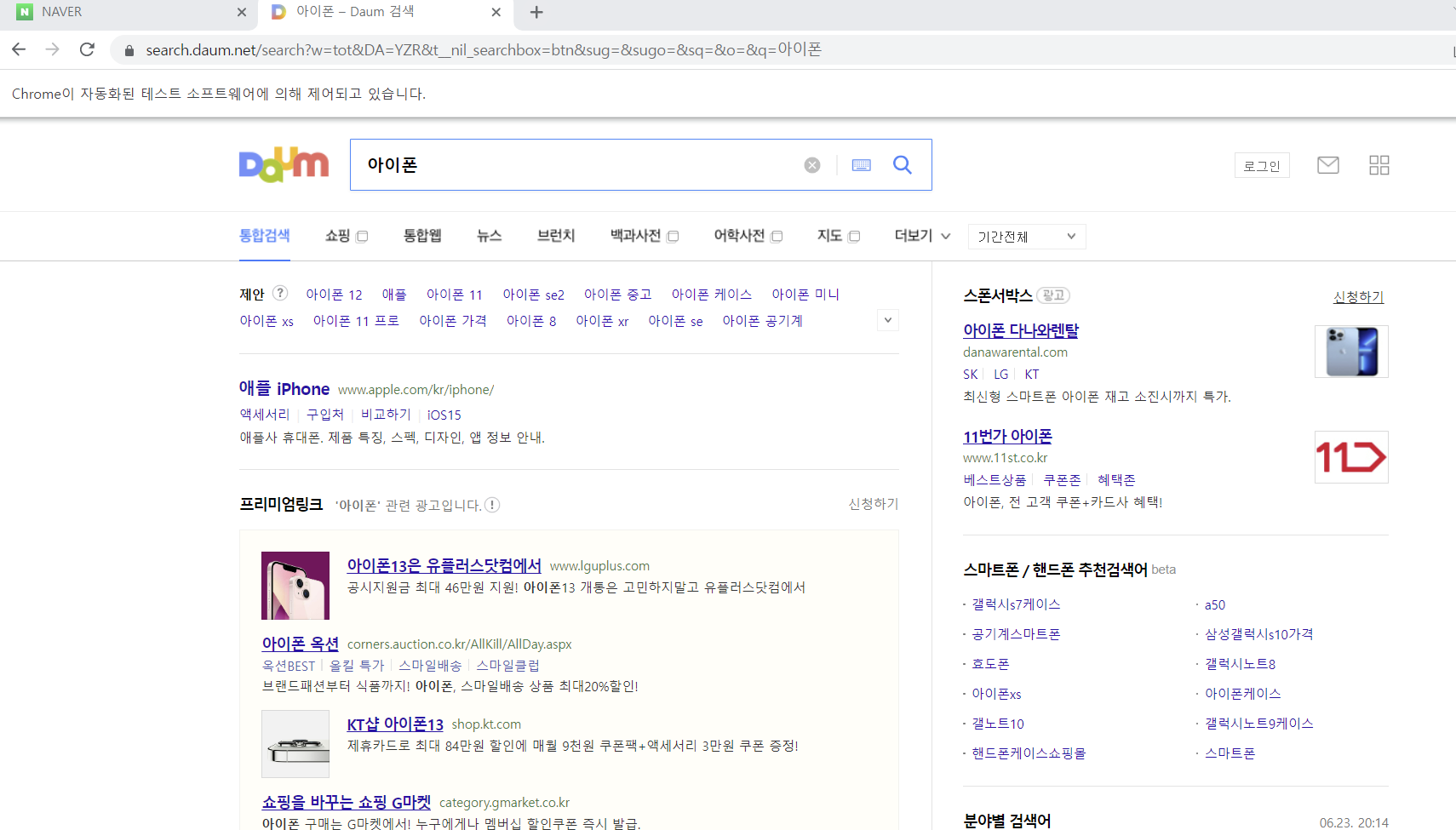Open the on-screen keyboard icon

pos(861,165)
